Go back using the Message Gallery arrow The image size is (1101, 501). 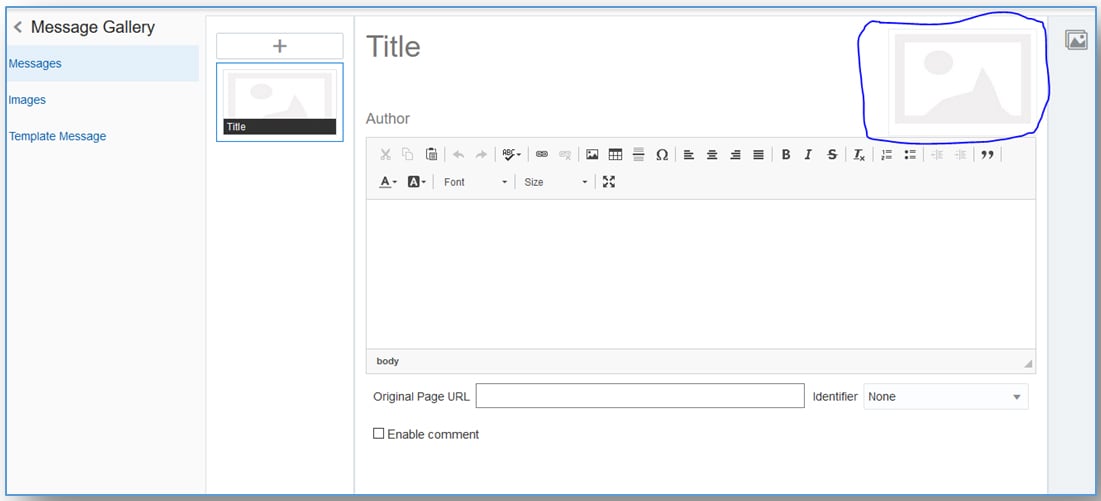pos(18,27)
